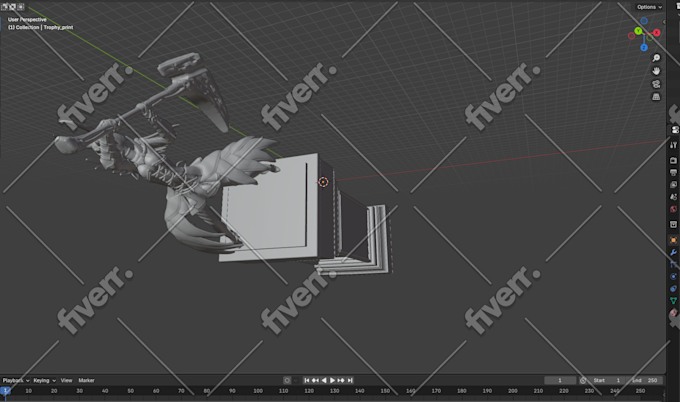
Task: Open the World properties tab
Action: (x=673, y=209)
